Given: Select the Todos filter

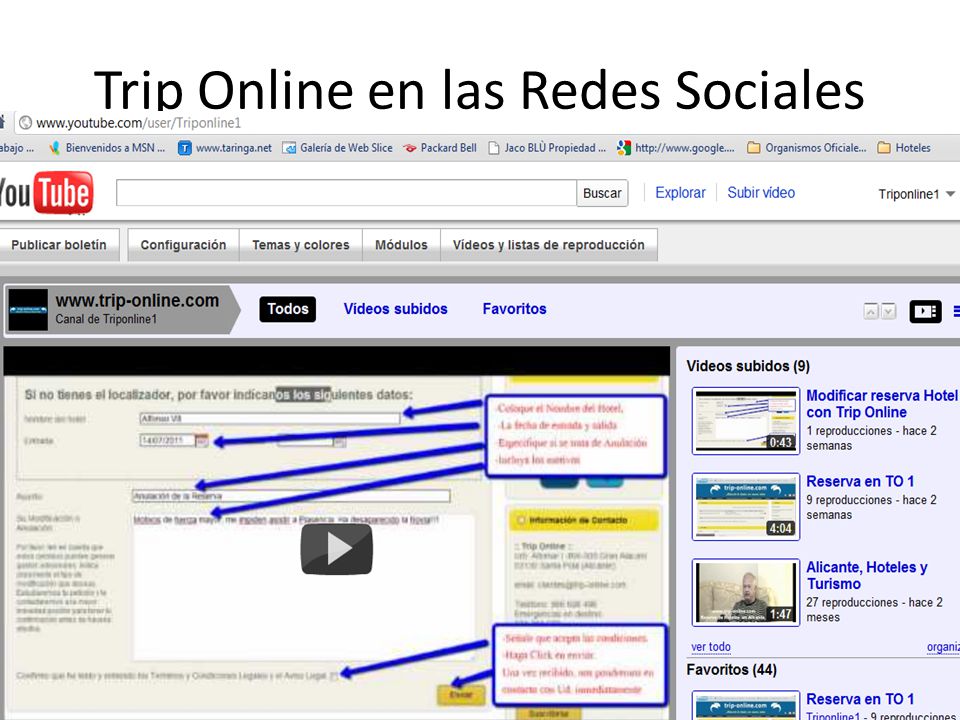Looking at the screenshot, I should coord(288,309).
